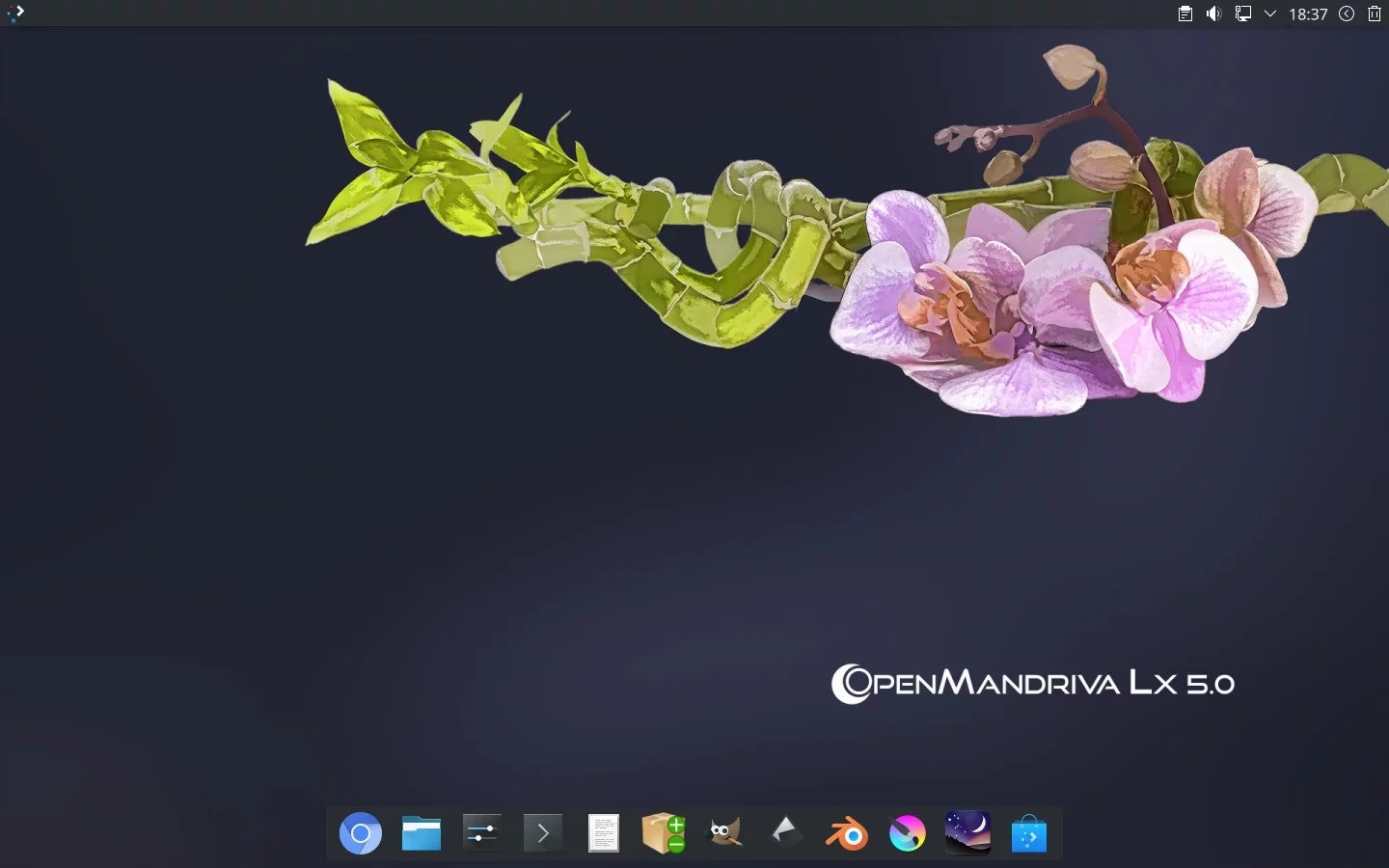Open the clipboard manager in the tray
This screenshot has width=1389, height=868.
coord(1185,14)
